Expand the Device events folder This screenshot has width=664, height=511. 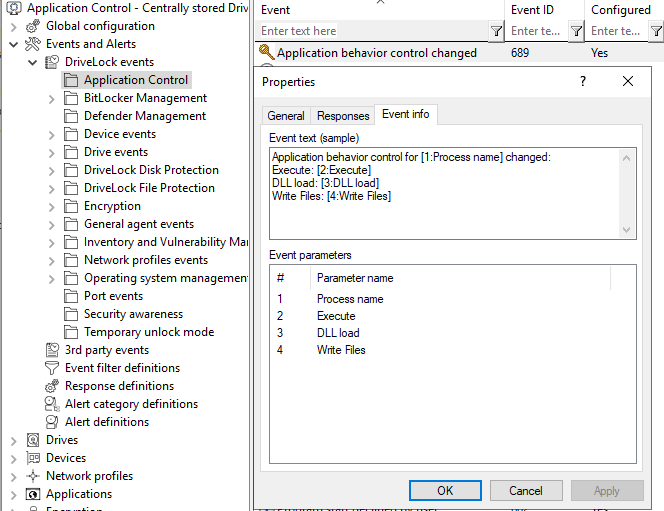(x=52, y=135)
